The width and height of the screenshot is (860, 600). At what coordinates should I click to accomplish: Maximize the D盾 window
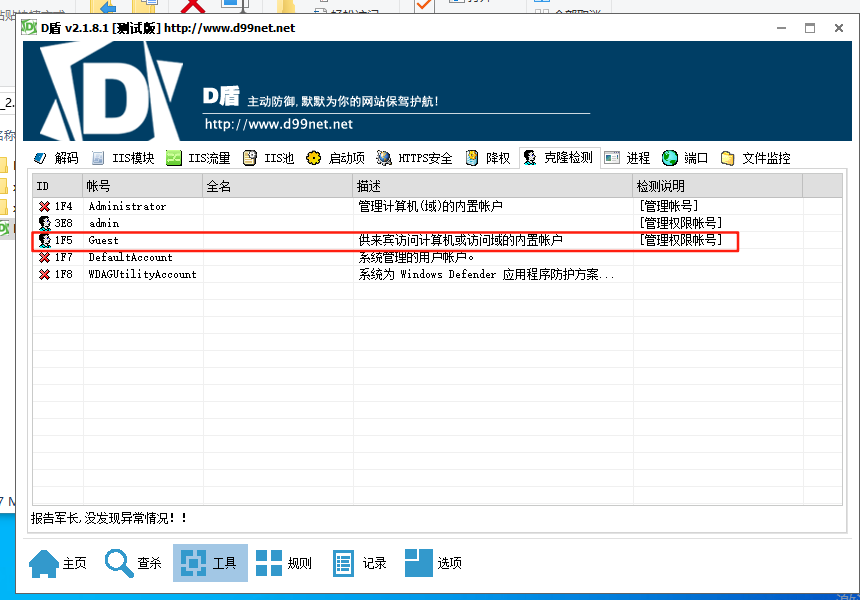pos(810,28)
